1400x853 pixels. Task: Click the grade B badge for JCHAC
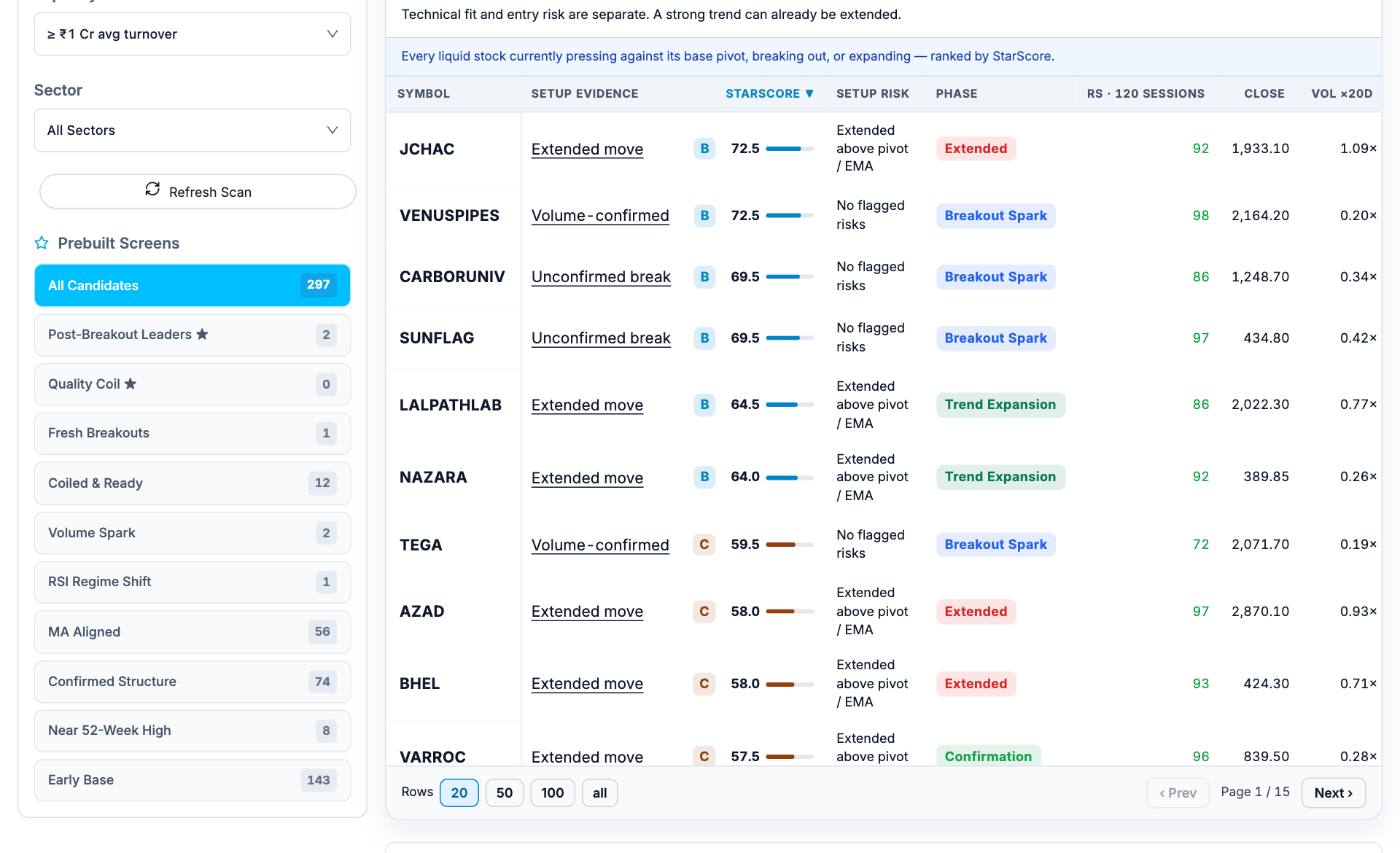tap(704, 149)
